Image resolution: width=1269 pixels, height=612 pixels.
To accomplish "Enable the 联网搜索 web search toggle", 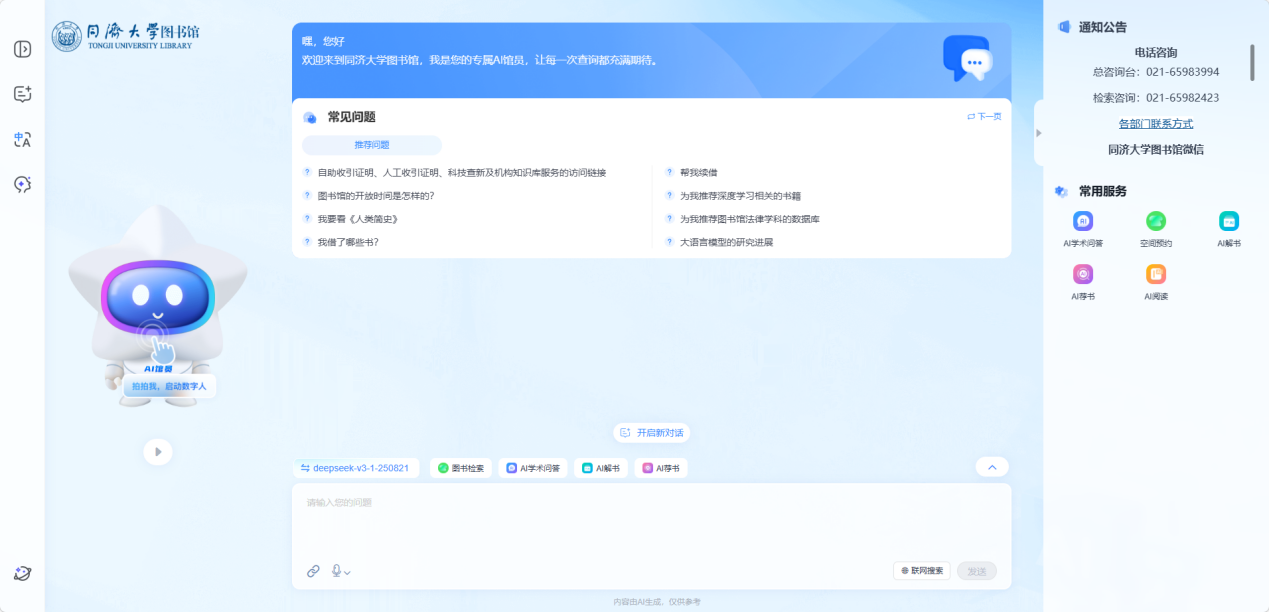I will 922,570.
